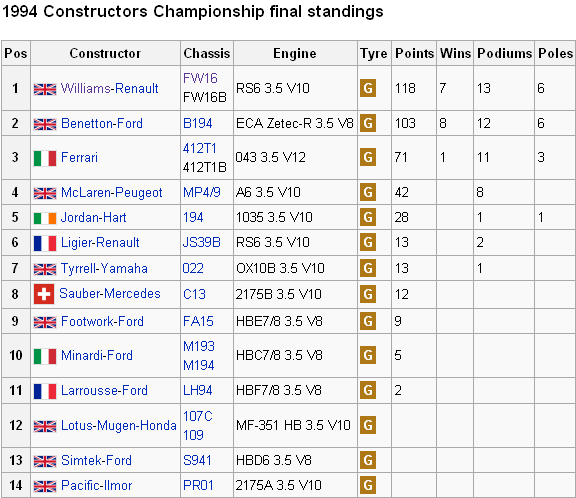The image size is (576, 498).
Task: Open the Benetton-Ford constructor link
Action: coord(102,123)
